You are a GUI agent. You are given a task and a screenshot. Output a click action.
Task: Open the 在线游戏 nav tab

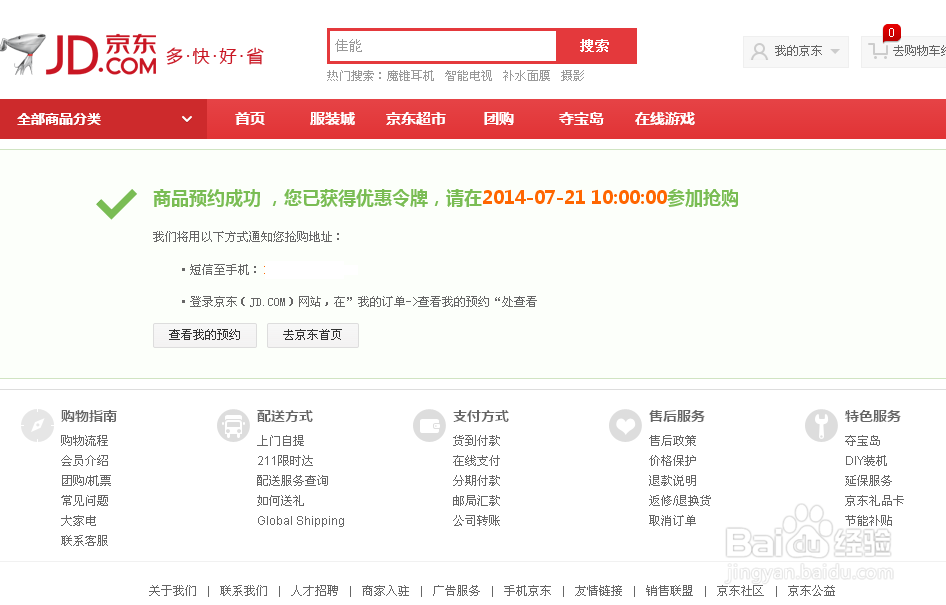[664, 119]
